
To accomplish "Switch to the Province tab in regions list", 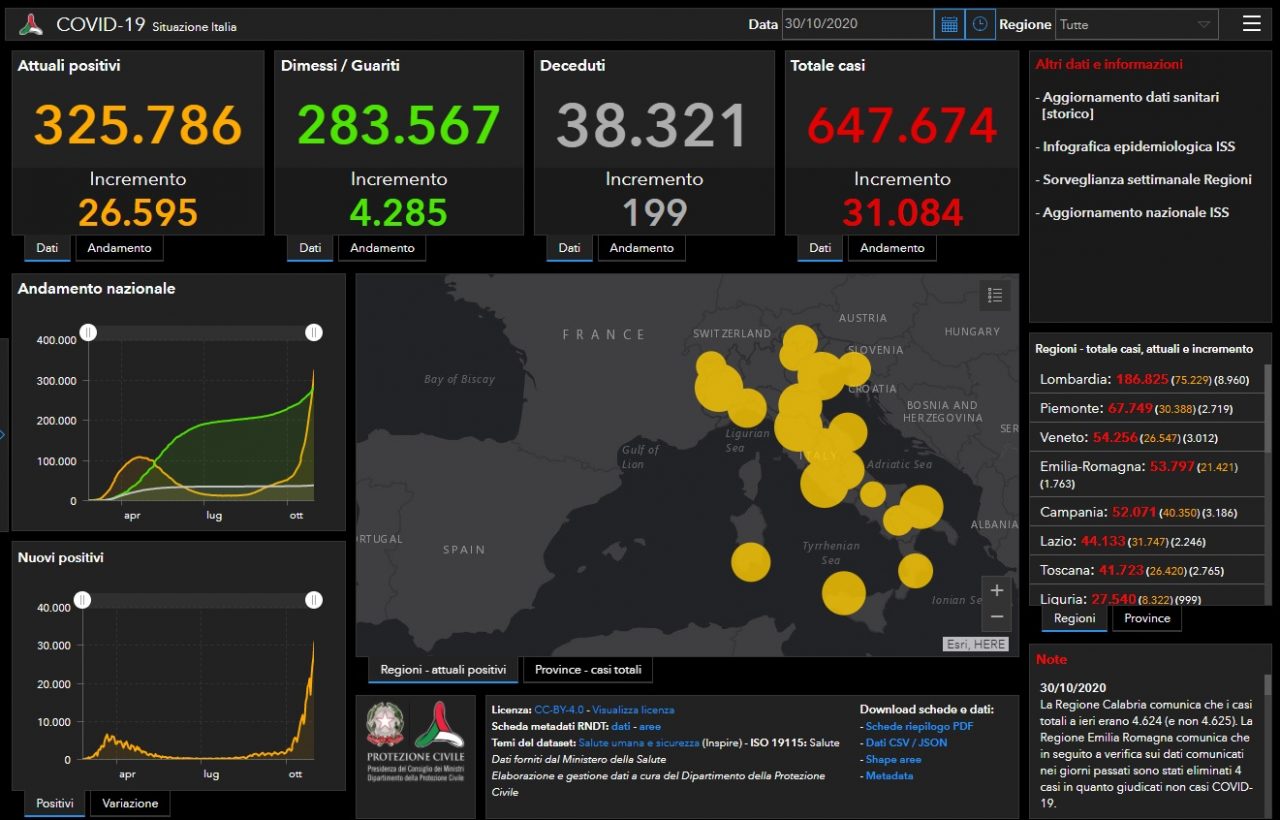I will [1146, 618].
